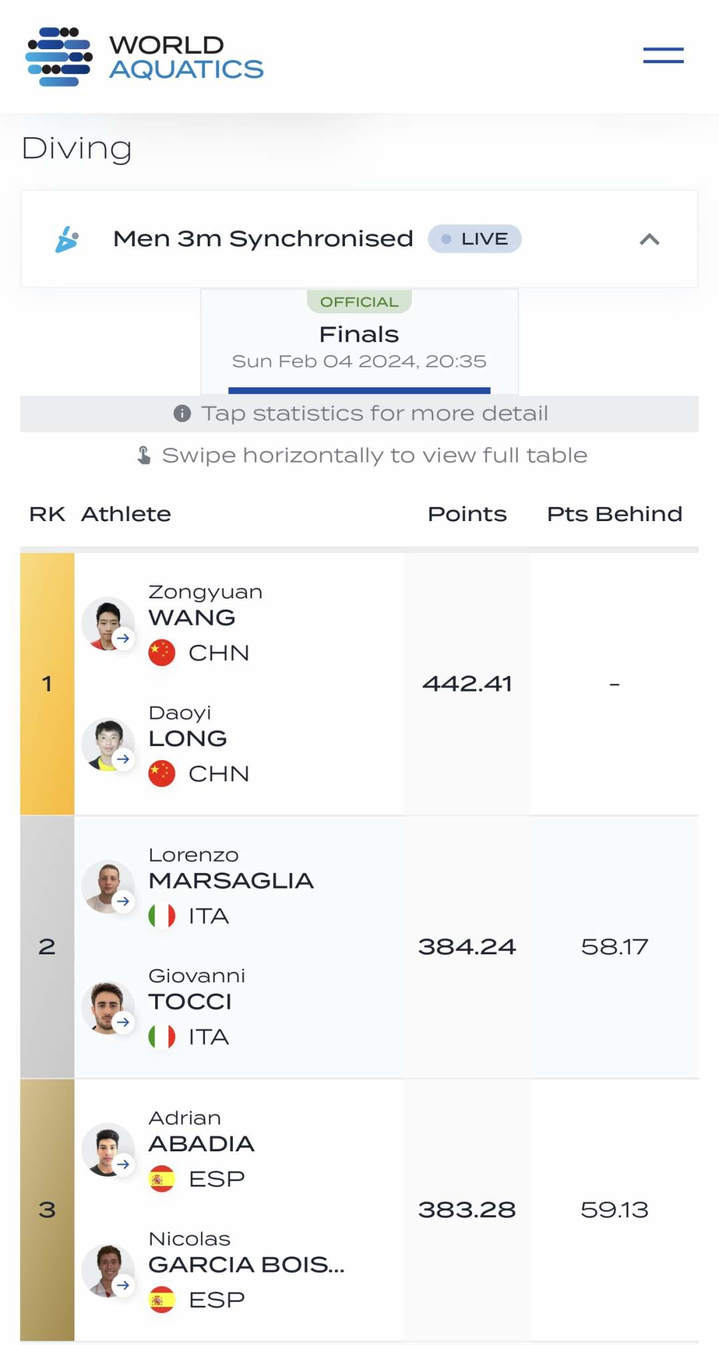Click the LIVE status badge
This screenshot has width=719, height=1345.
click(475, 239)
